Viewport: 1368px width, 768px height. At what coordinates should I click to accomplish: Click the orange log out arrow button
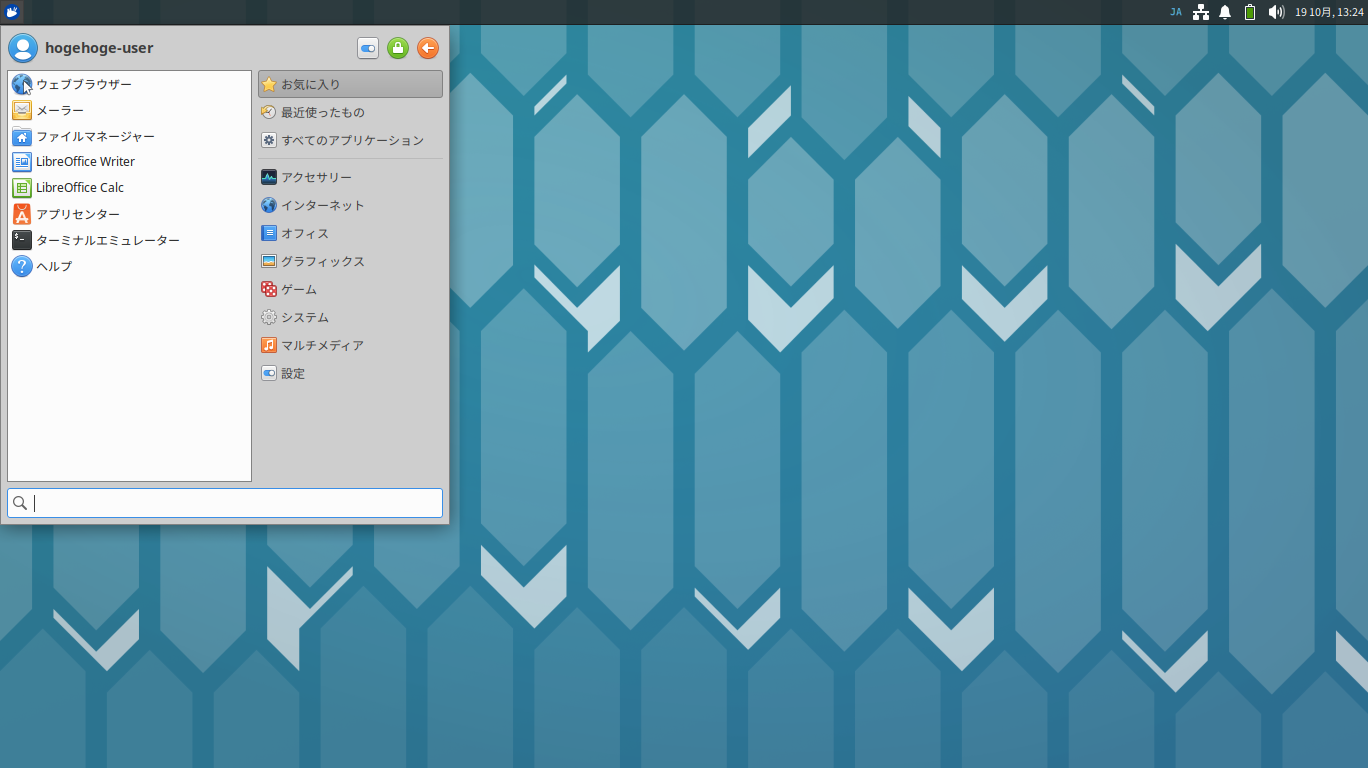click(428, 48)
